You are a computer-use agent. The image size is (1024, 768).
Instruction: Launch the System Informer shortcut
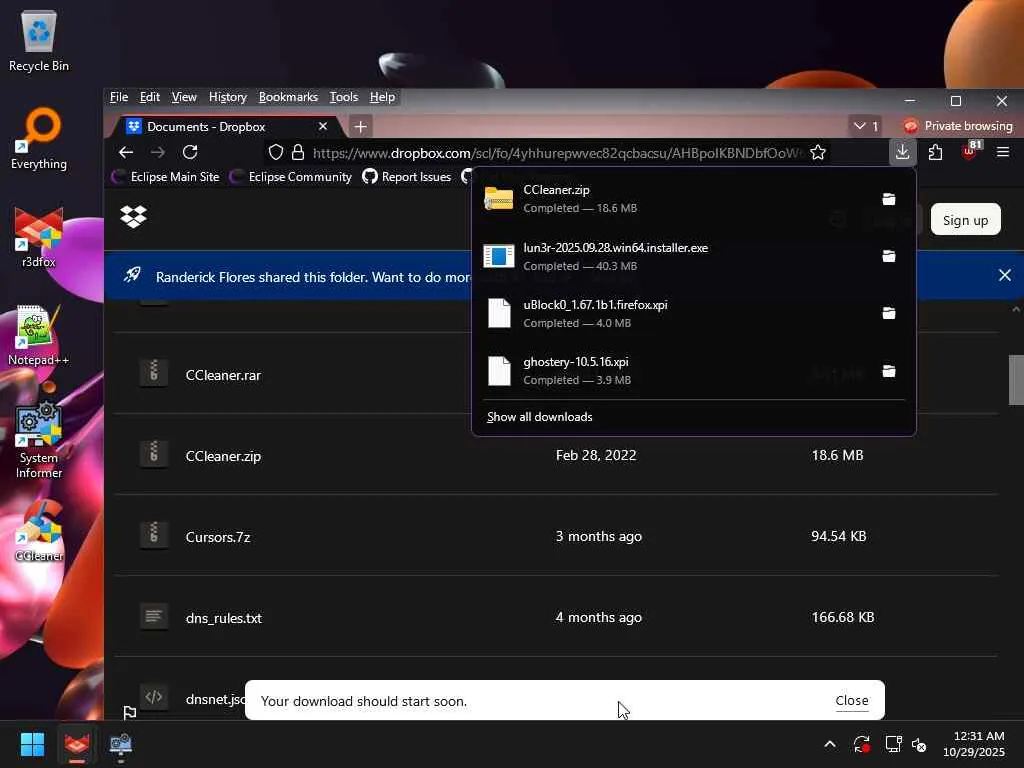(39, 441)
